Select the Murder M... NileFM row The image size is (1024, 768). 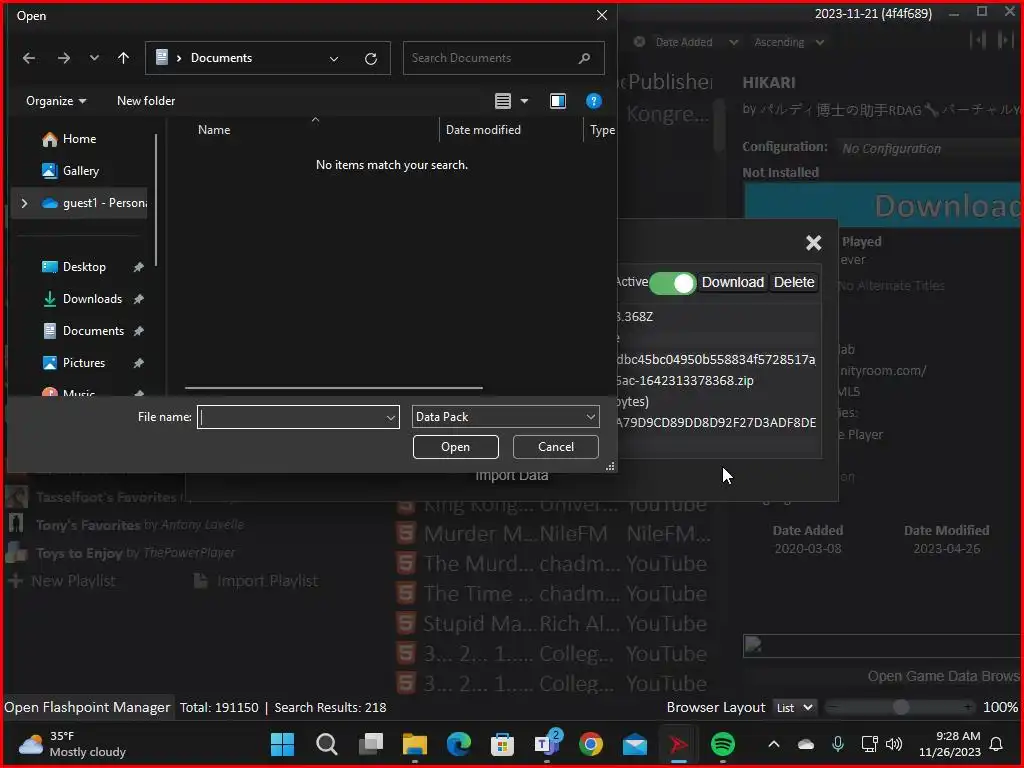tap(554, 534)
